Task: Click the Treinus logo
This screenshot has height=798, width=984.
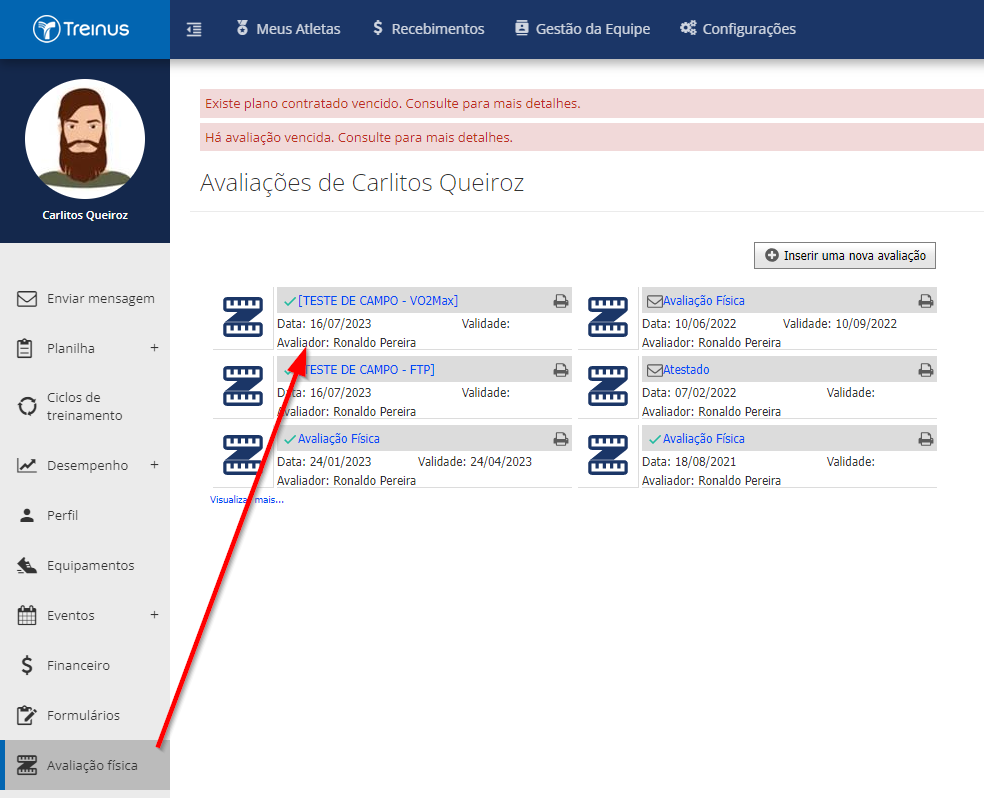Action: tap(81, 29)
